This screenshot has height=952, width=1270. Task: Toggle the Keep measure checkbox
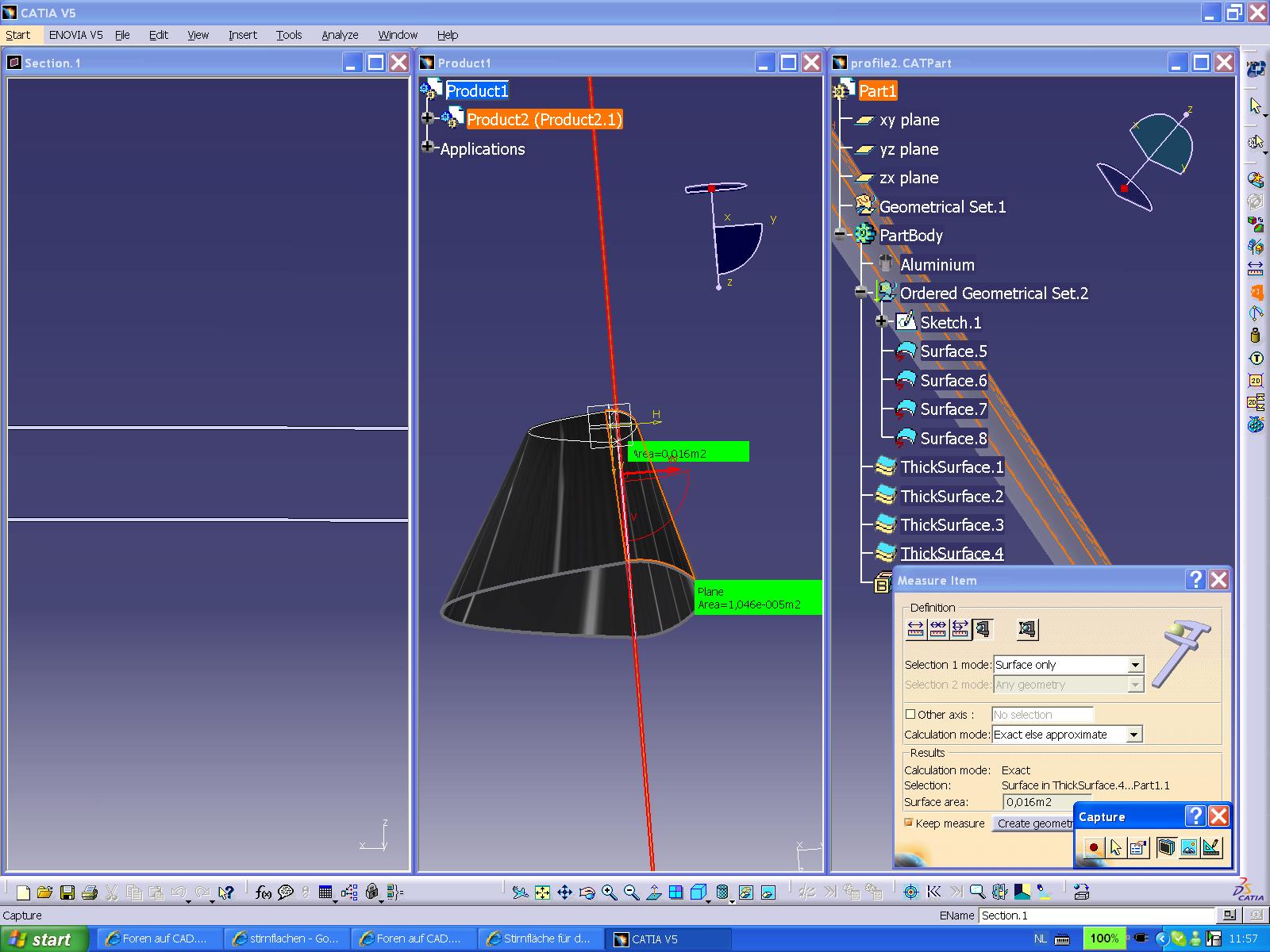pos(909,823)
